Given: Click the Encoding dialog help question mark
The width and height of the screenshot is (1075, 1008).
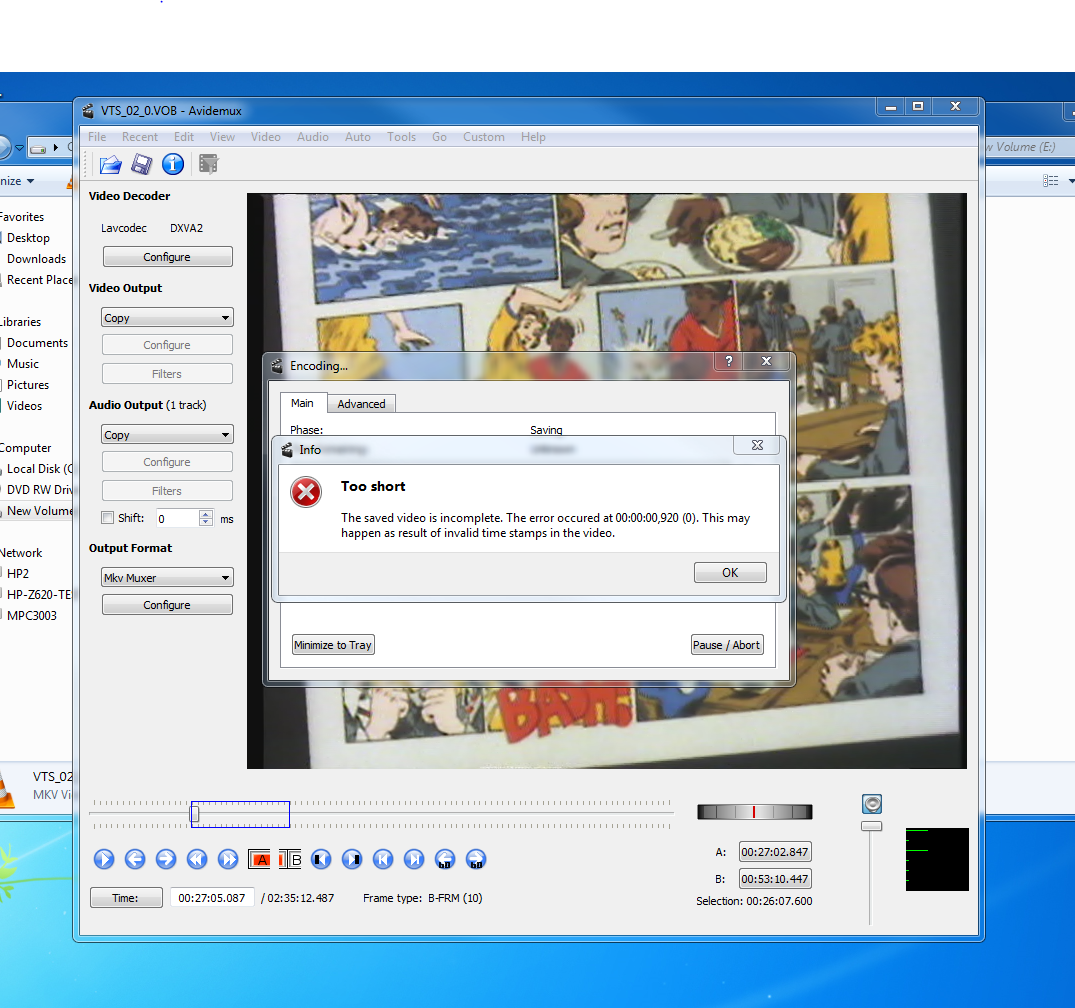Looking at the screenshot, I should [729, 361].
